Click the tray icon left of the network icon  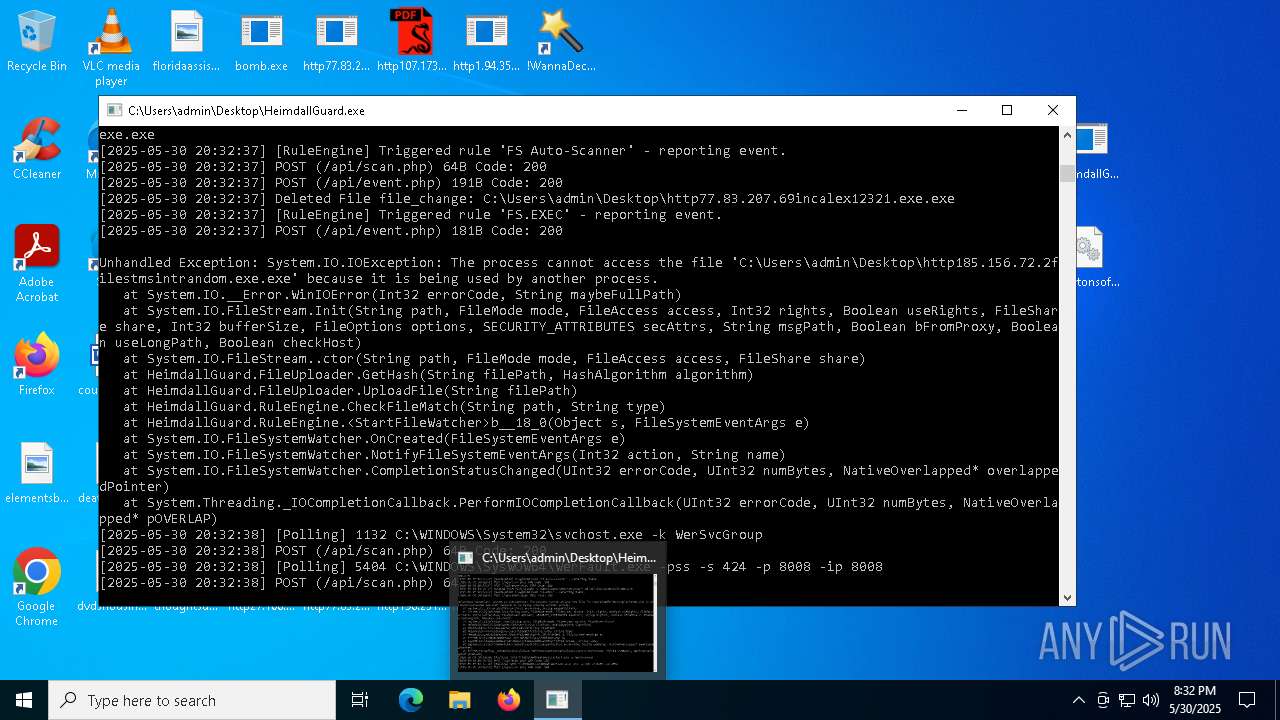pos(1103,700)
